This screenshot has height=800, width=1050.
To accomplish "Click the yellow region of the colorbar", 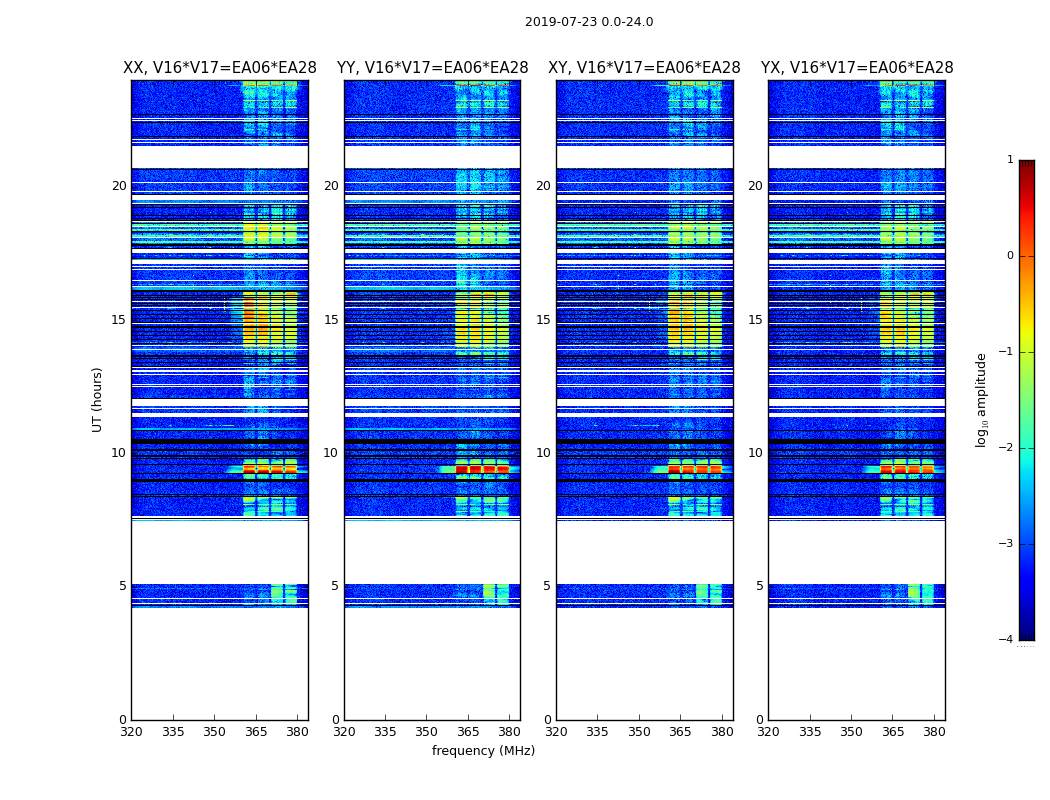I will click(x=1027, y=341).
